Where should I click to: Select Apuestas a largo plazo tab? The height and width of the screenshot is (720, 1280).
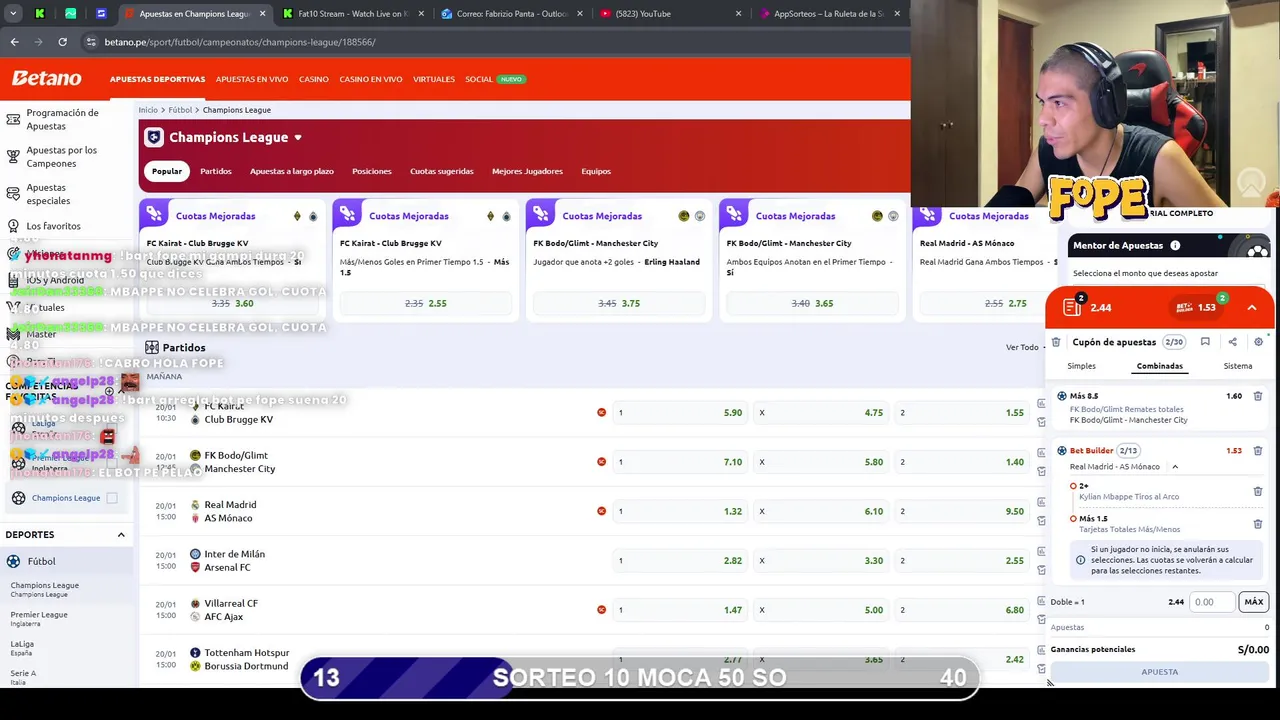[x=292, y=171]
